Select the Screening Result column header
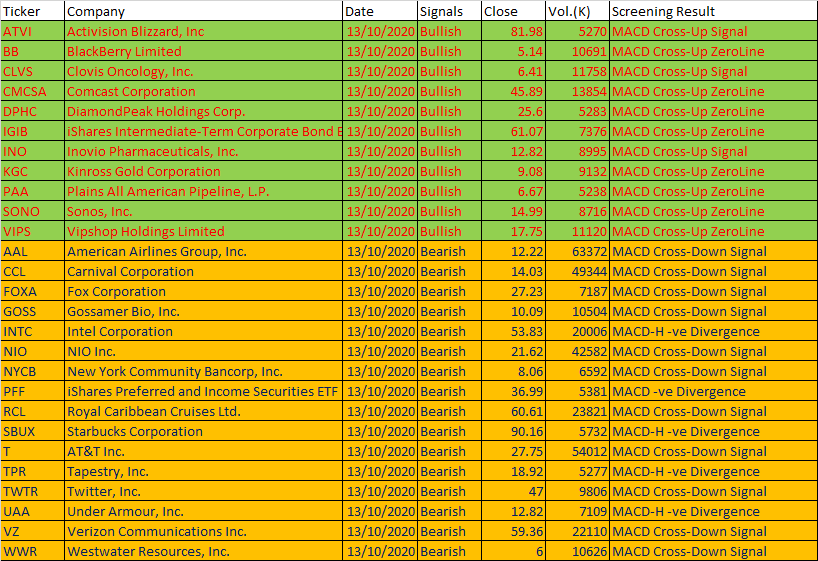The width and height of the screenshot is (818, 561). click(714, 11)
